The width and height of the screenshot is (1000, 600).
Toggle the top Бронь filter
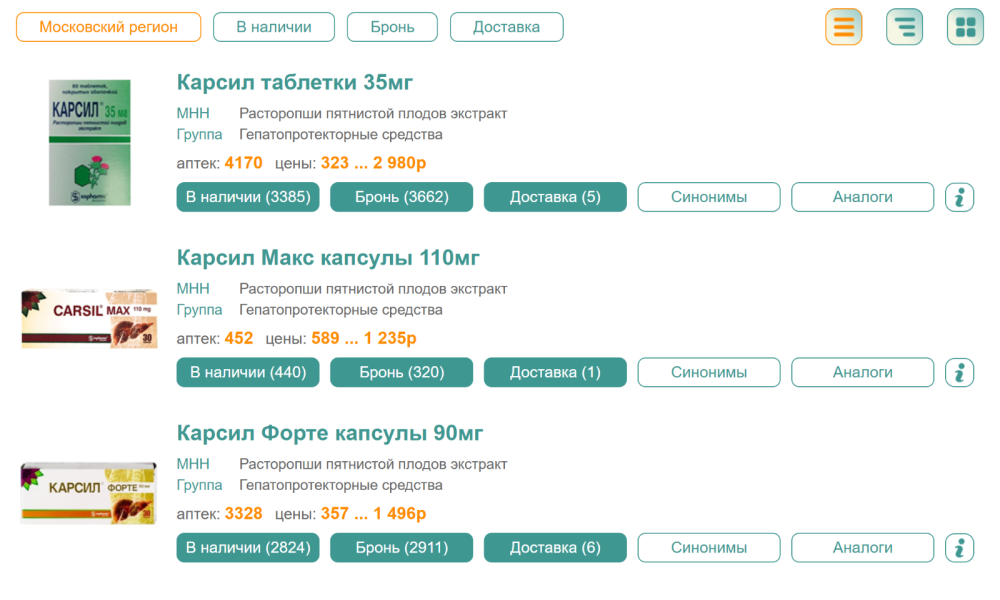point(392,27)
